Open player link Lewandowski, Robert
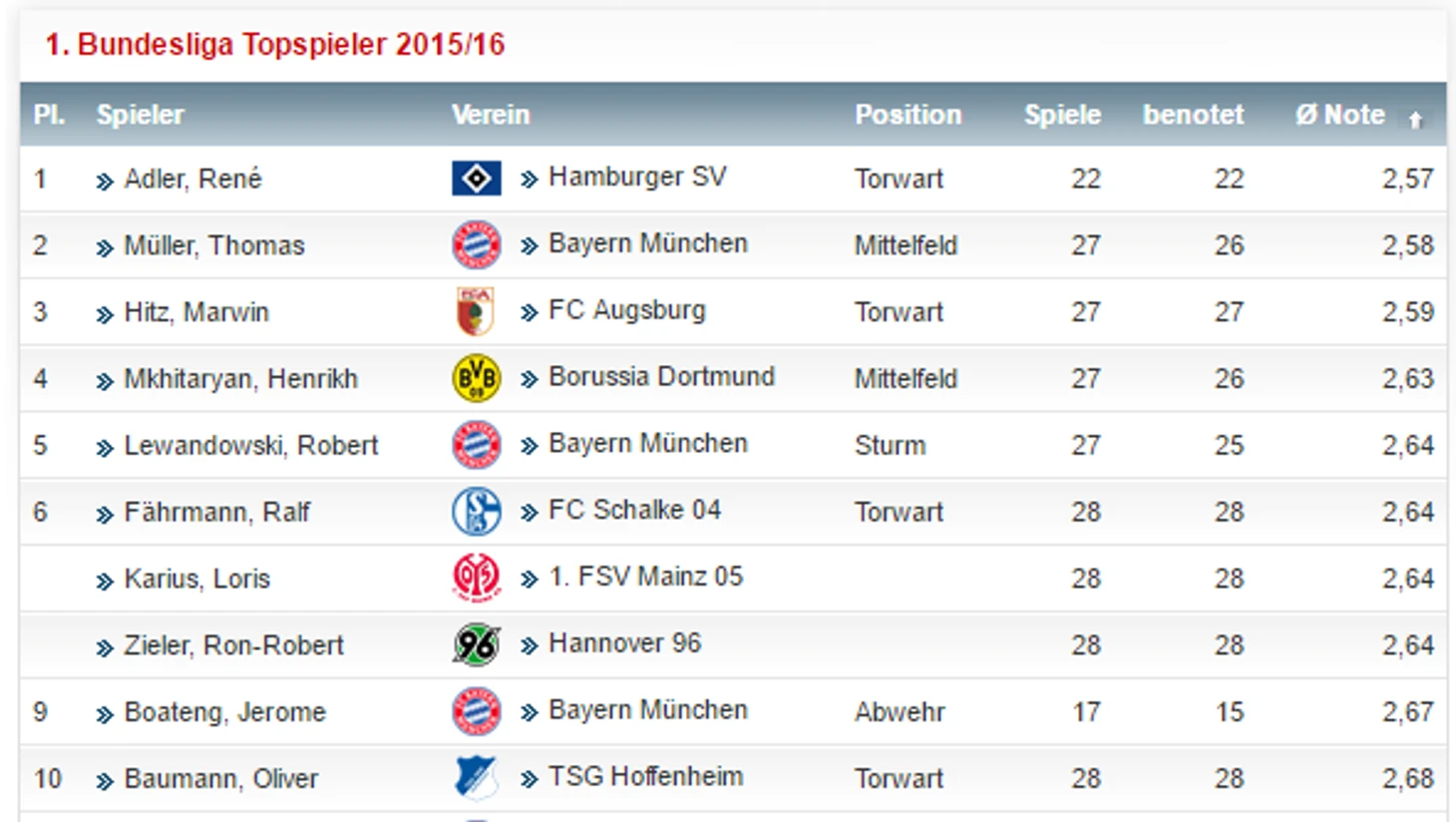This screenshot has height=822, width=1456. coord(251,446)
